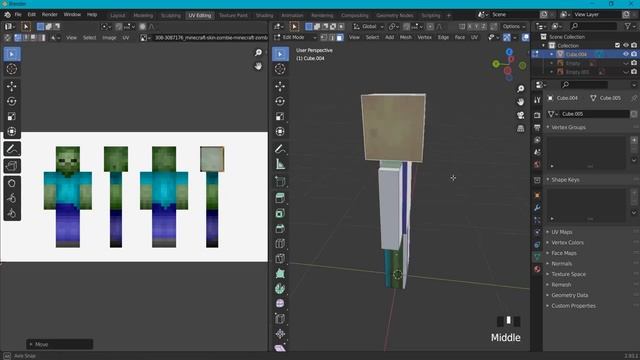
Task: Select the Knife tool
Action: pos(280,259)
